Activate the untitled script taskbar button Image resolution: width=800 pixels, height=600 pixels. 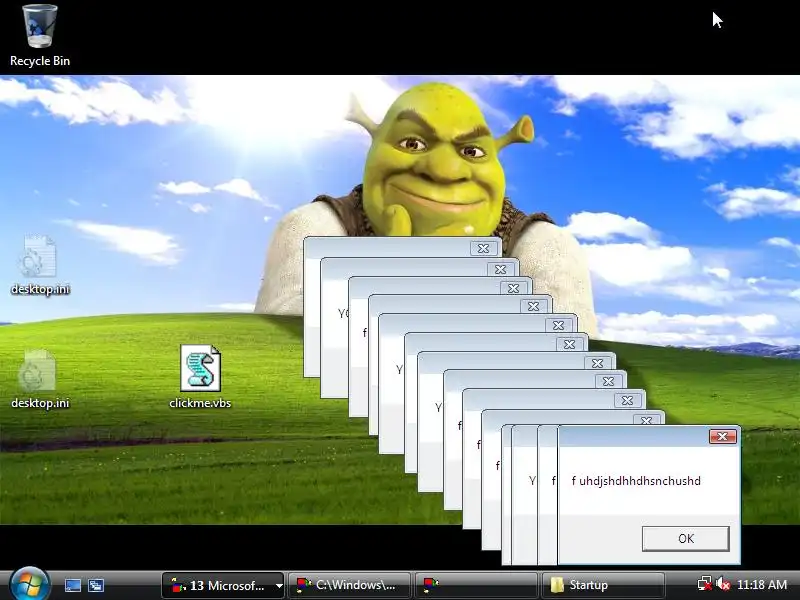coord(476,585)
